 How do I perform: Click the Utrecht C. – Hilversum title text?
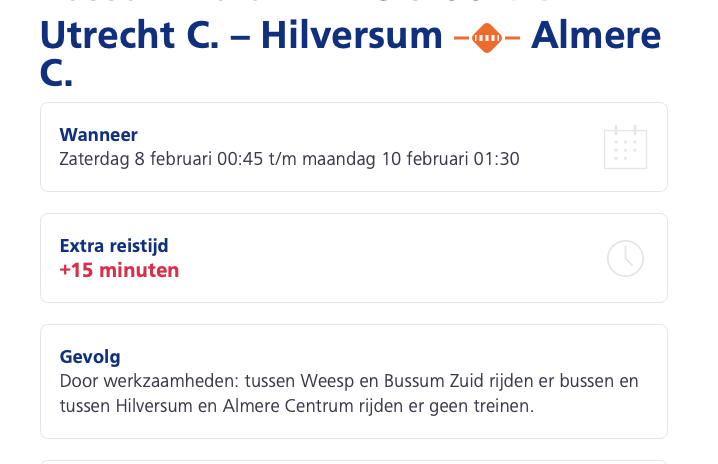tap(241, 35)
